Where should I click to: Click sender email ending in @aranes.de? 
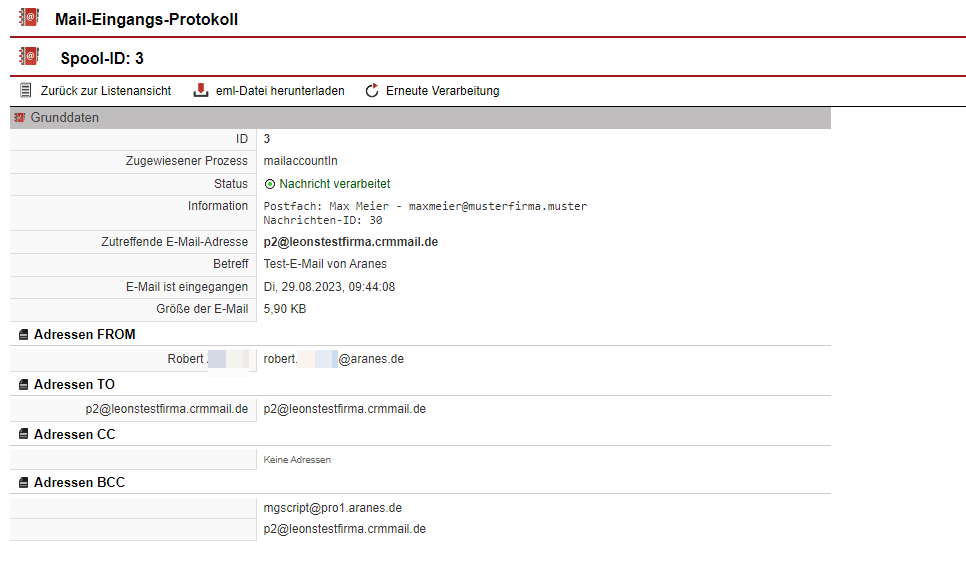333,359
